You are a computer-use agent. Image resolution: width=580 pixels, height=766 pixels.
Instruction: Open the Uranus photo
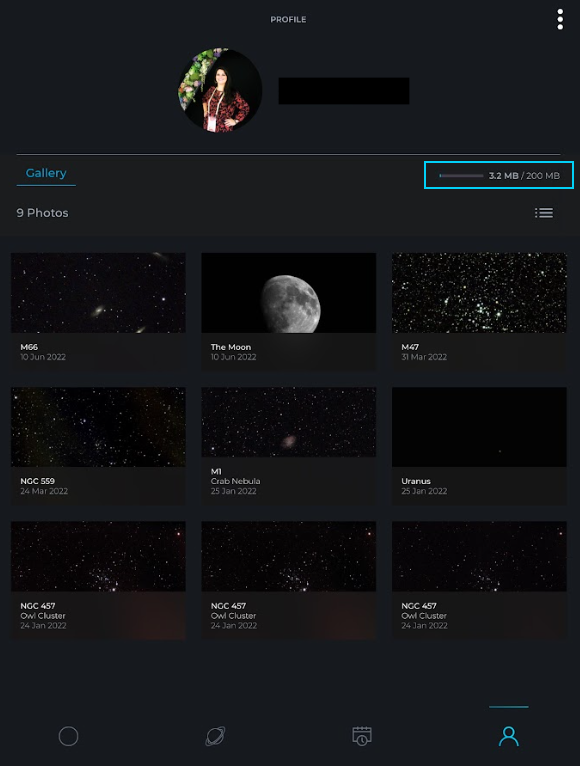(x=479, y=446)
